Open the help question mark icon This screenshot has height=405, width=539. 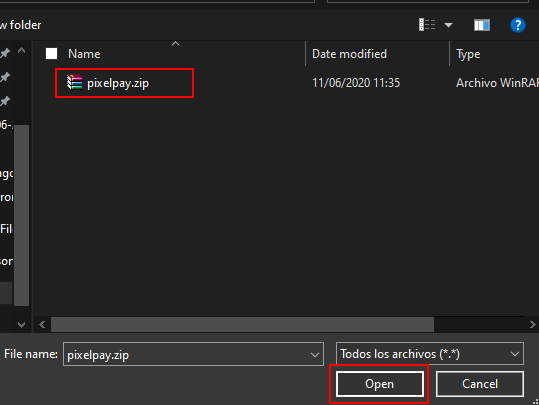tap(518, 25)
